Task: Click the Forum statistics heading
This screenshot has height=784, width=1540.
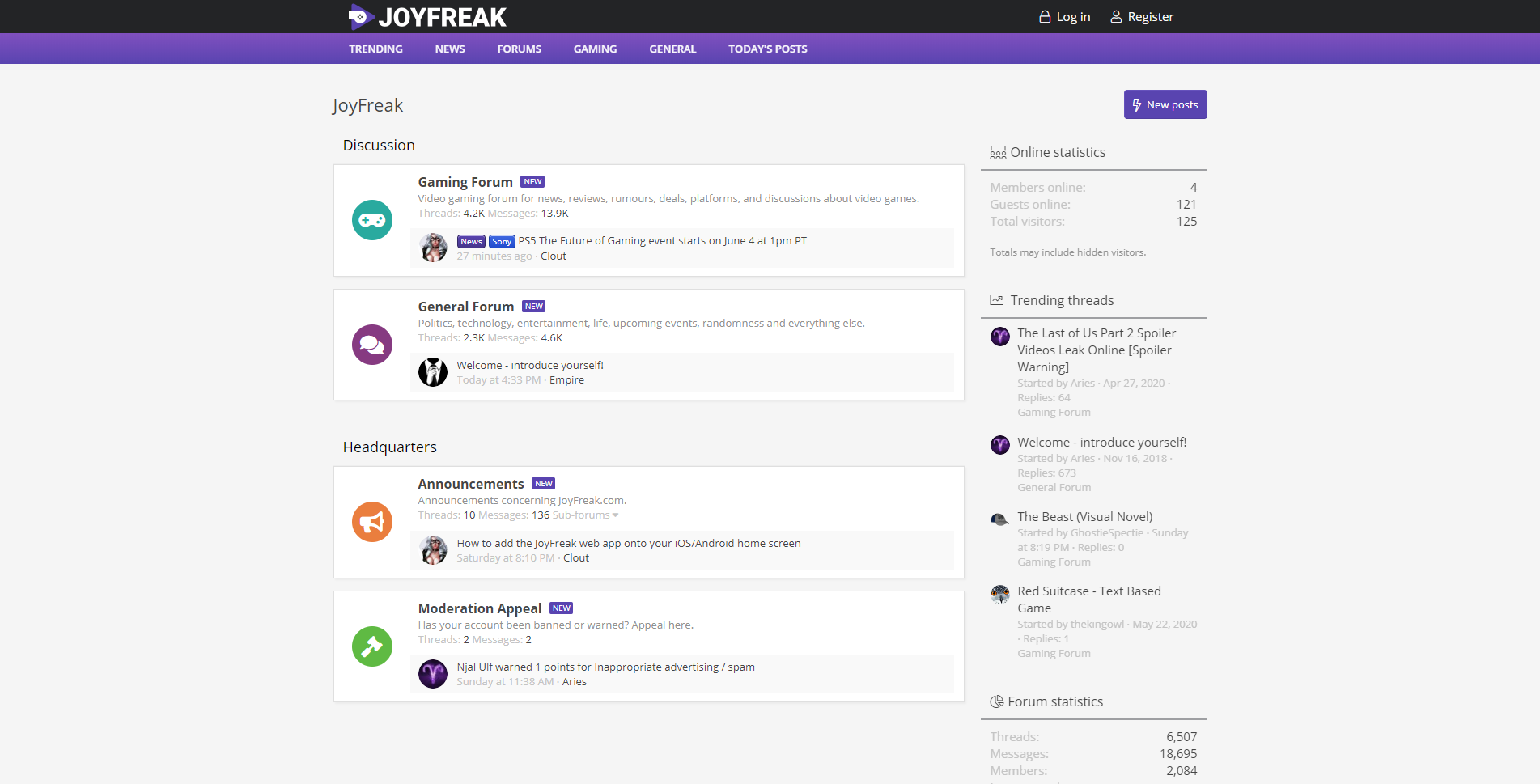Action: click(1055, 701)
